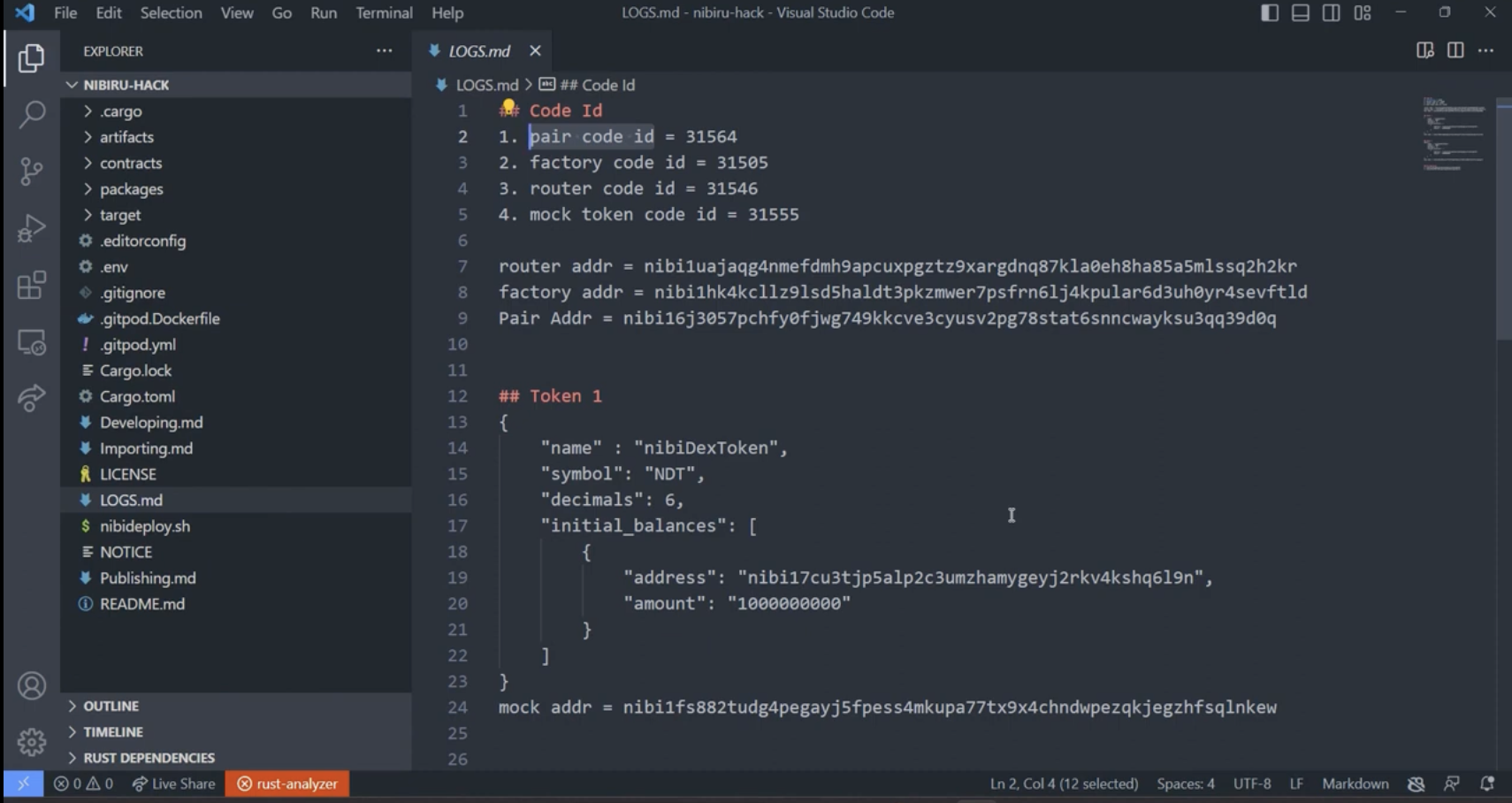Image resolution: width=1512 pixels, height=803 pixels.
Task: Open editor more actions ellipsis
Action: [1486, 50]
